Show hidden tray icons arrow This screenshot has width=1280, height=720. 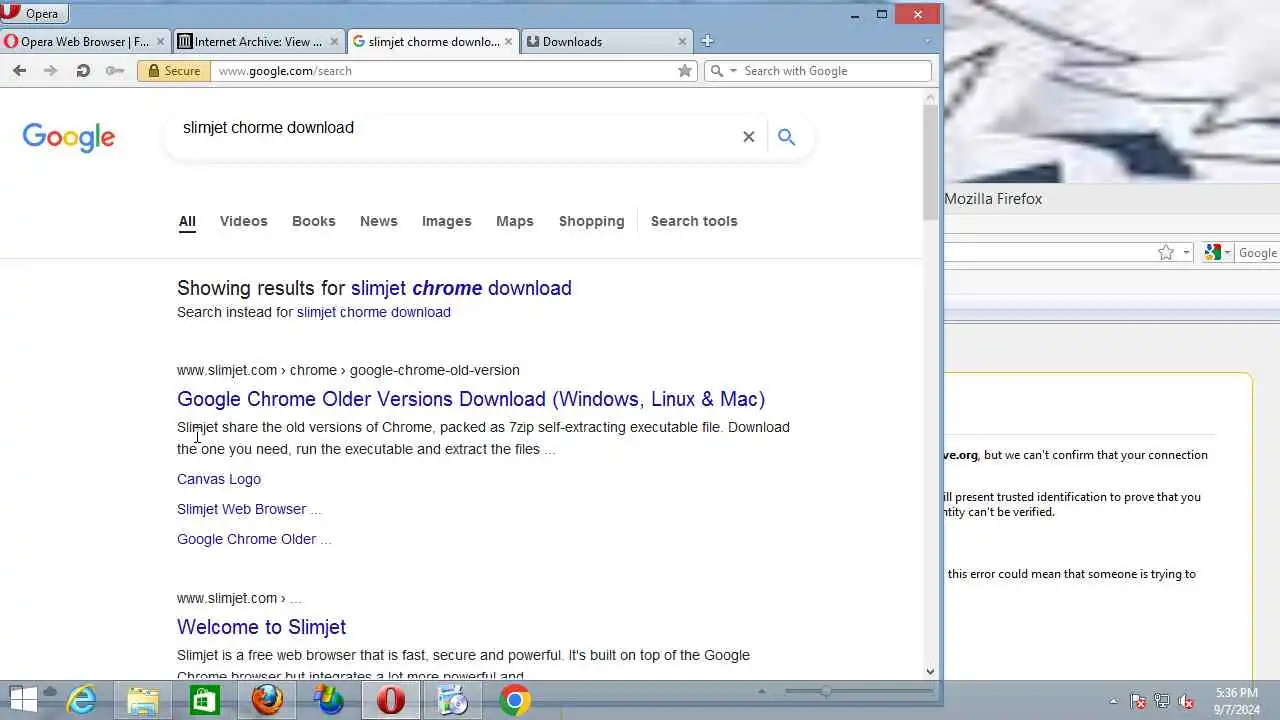click(x=1114, y=701)
